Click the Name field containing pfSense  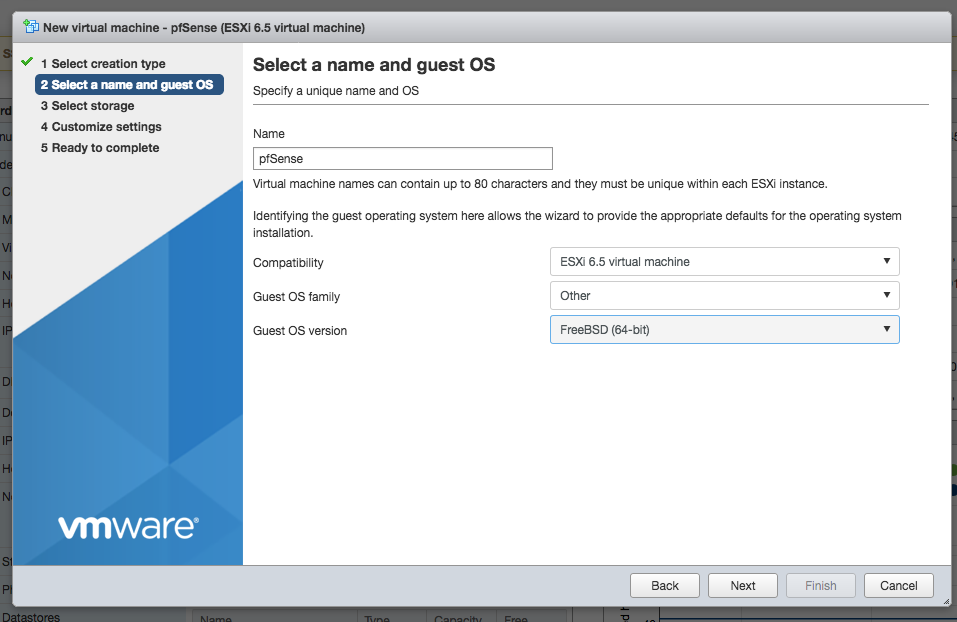pos(402,158)
